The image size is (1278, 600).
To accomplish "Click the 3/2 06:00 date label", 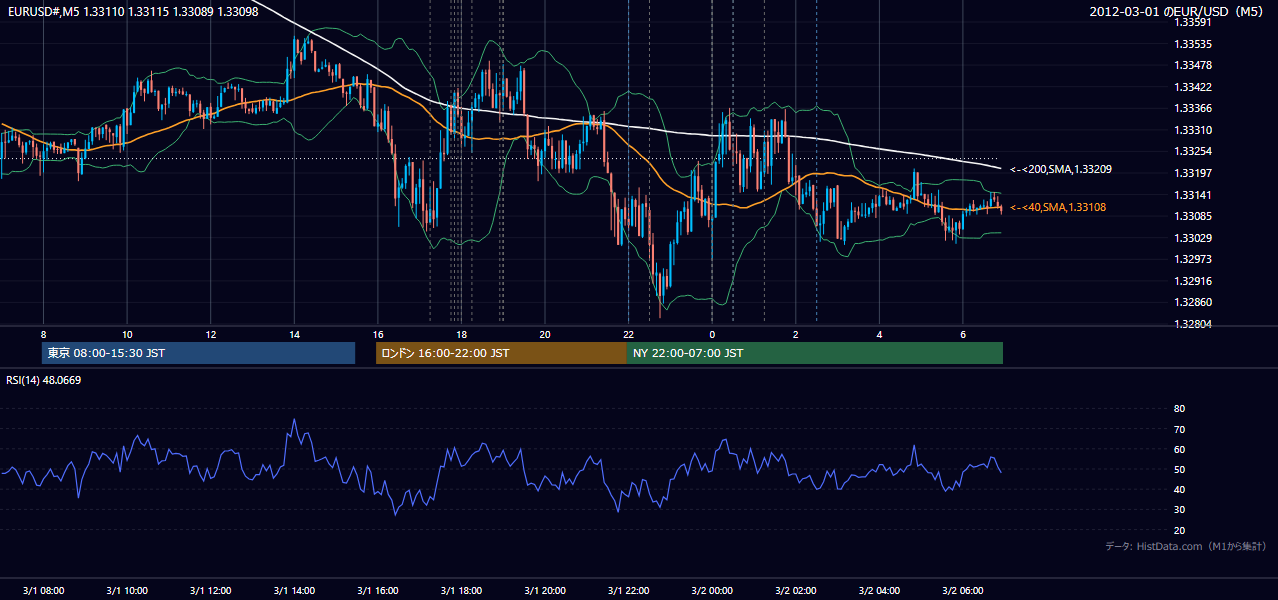I will pos(962,590).
